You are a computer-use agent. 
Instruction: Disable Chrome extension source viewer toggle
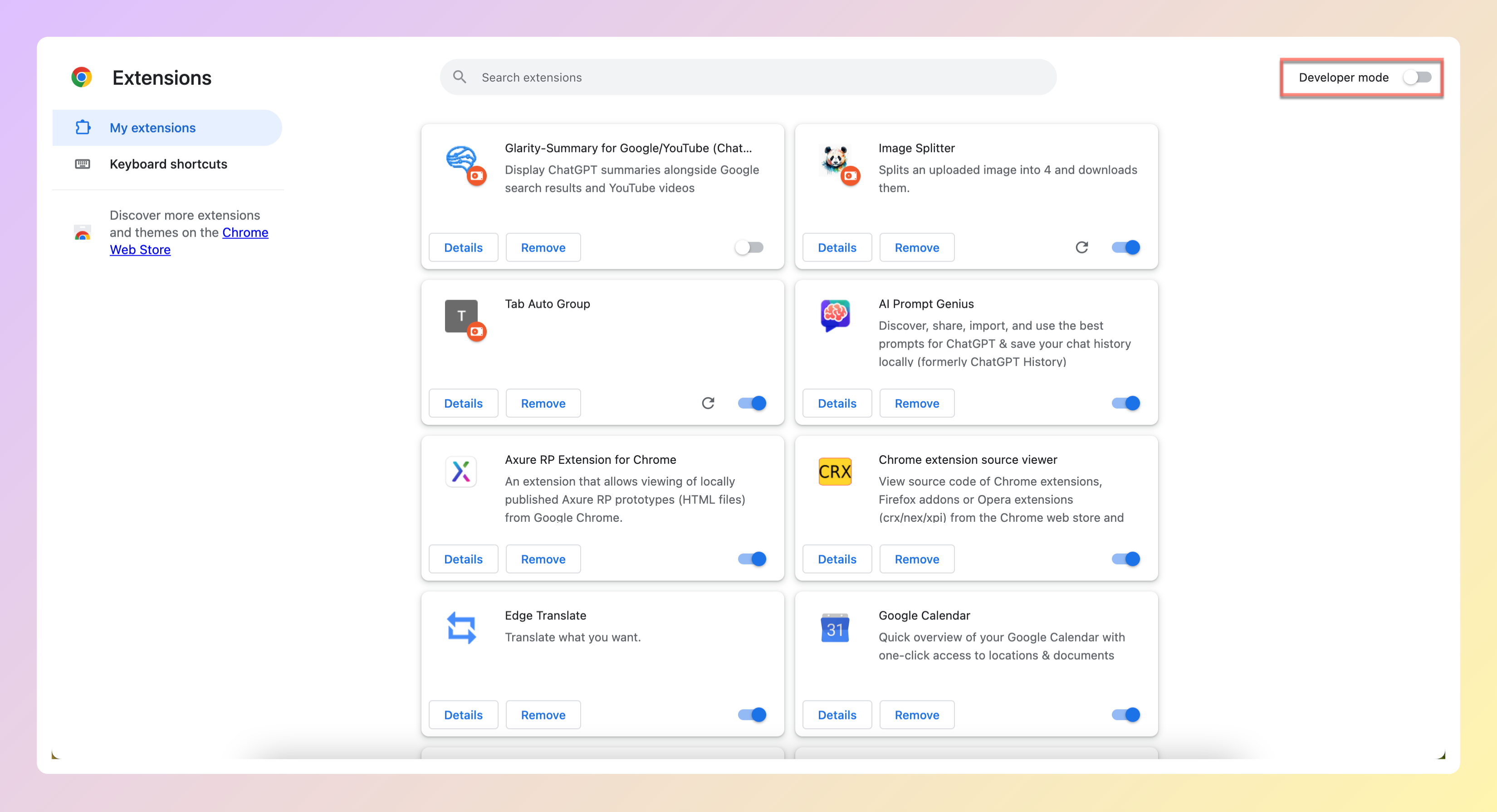point(1126,559)
